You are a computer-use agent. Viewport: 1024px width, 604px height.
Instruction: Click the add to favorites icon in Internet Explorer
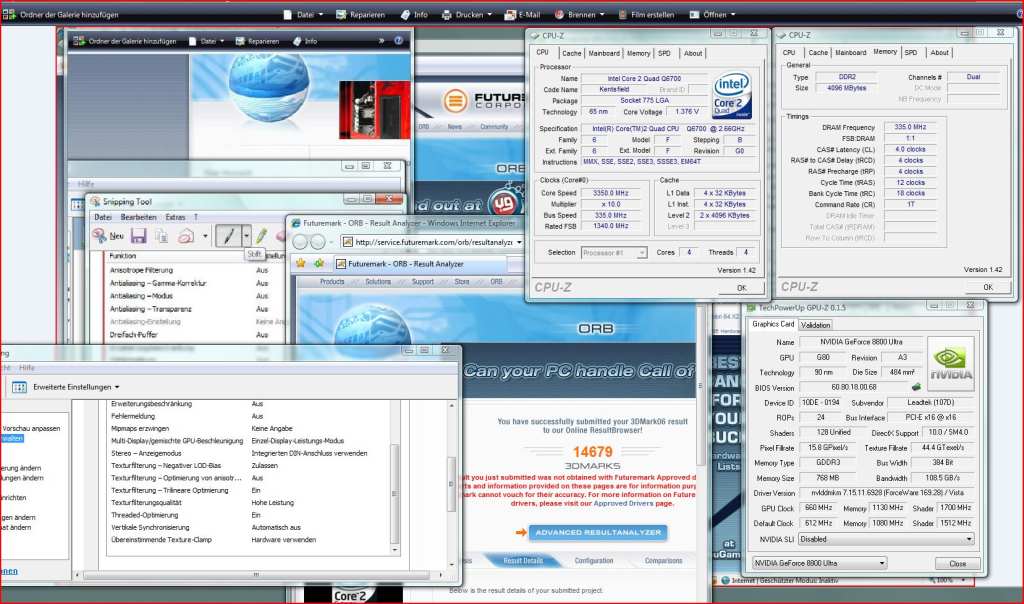(319, 263)
